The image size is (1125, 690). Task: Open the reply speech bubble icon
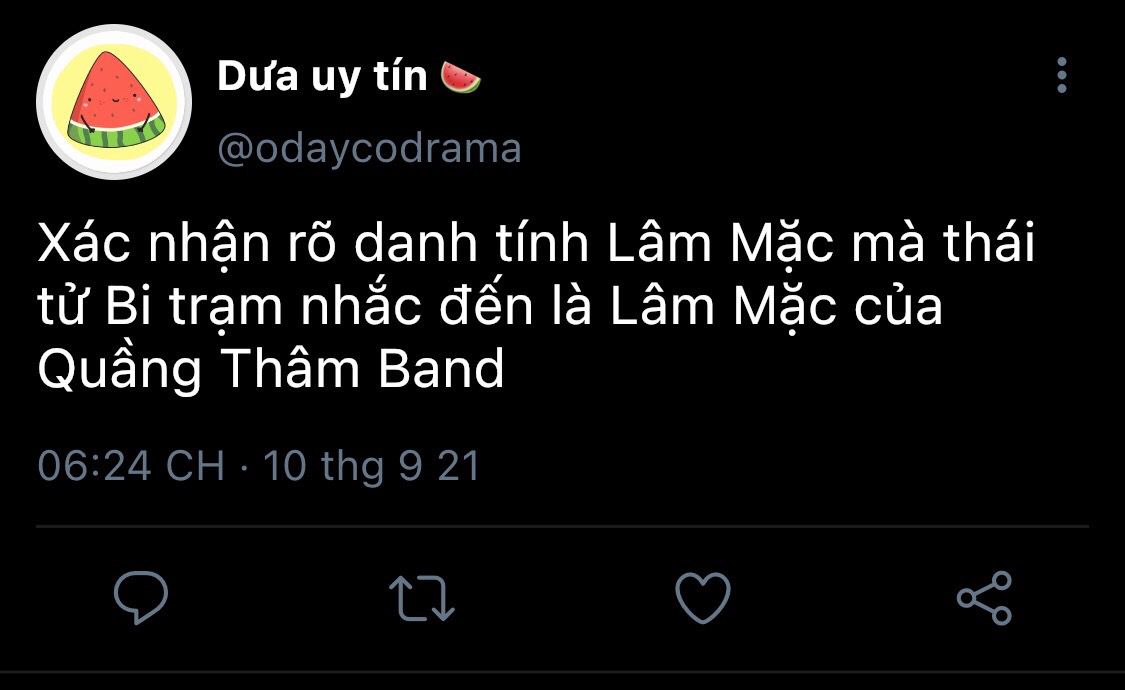(141, 597)
